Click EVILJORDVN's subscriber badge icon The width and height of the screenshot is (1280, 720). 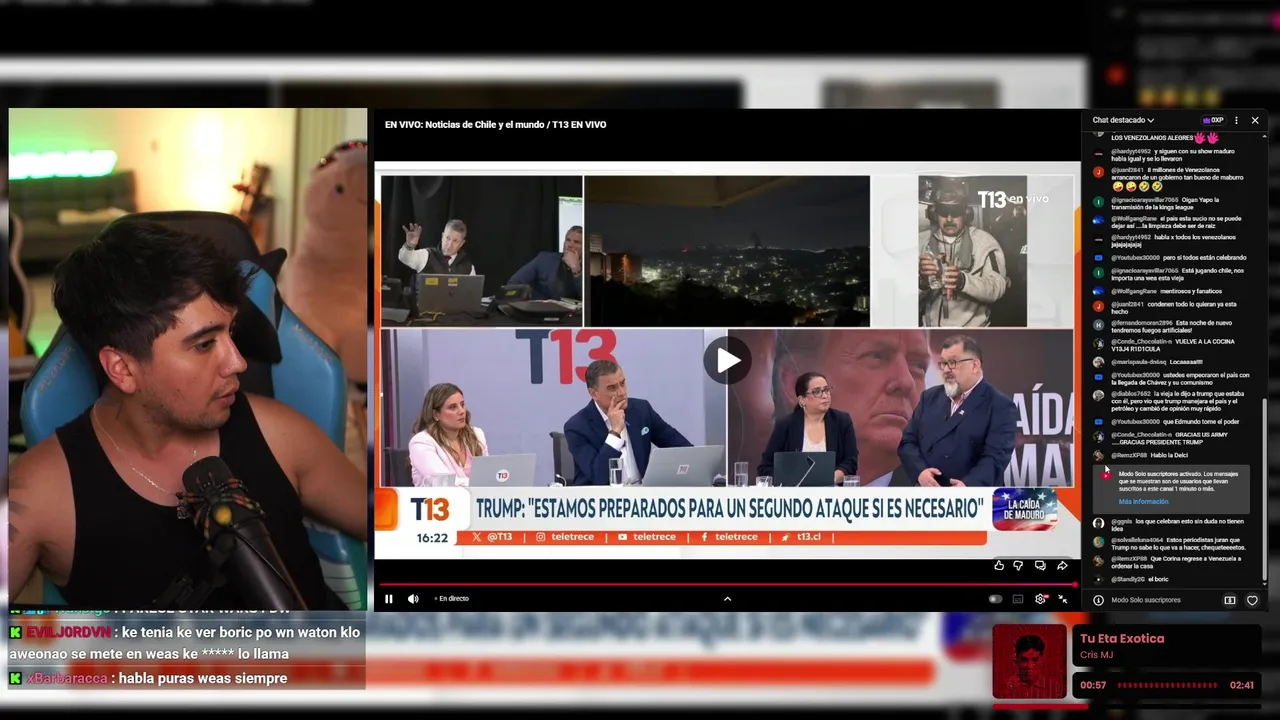point(15,632)
